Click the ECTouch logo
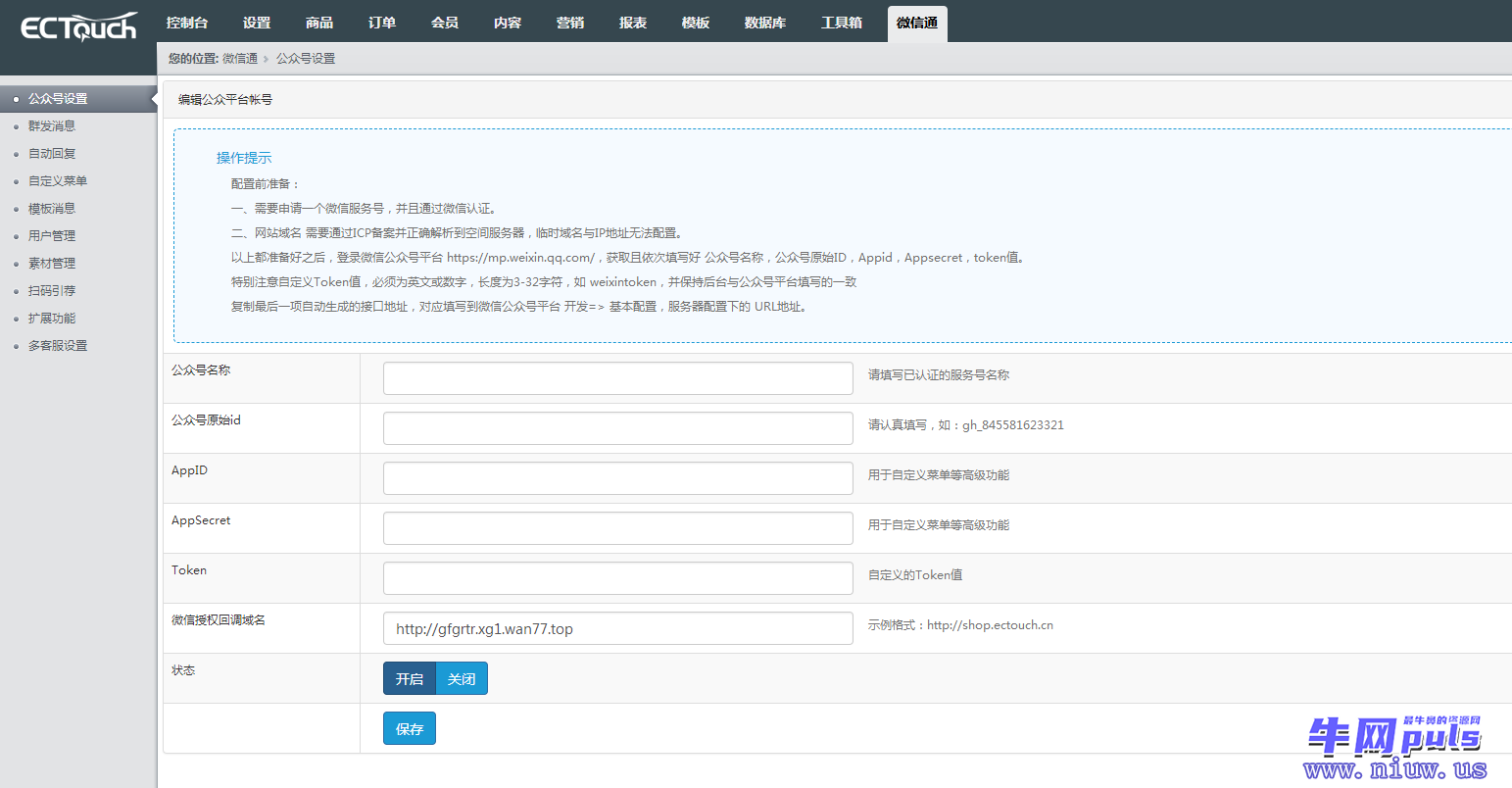The width and height of the screenshot is (1512, 788). coord(78,27)
